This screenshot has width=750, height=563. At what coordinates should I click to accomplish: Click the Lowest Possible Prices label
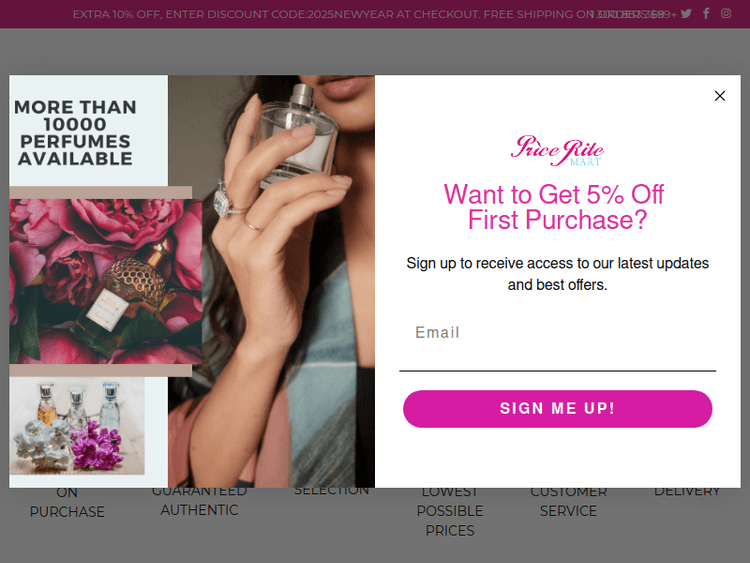click(x=450, y=511)
